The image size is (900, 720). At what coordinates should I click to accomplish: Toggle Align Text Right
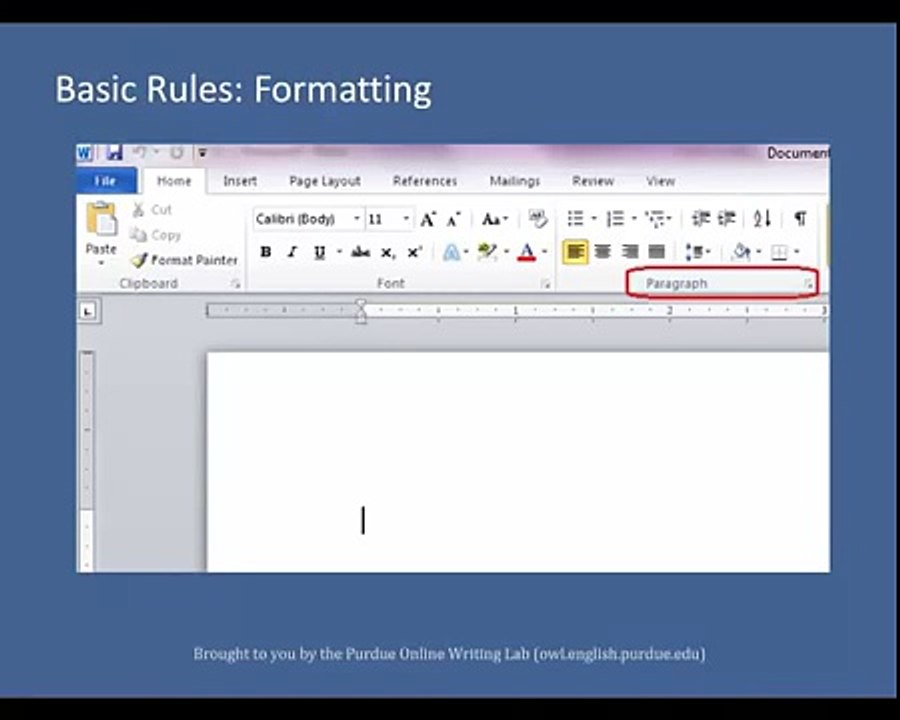click(630, 252)
